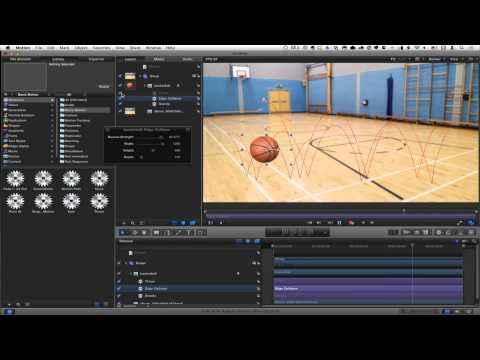Toggle basketball layer checkbox in Layers list

120,86
